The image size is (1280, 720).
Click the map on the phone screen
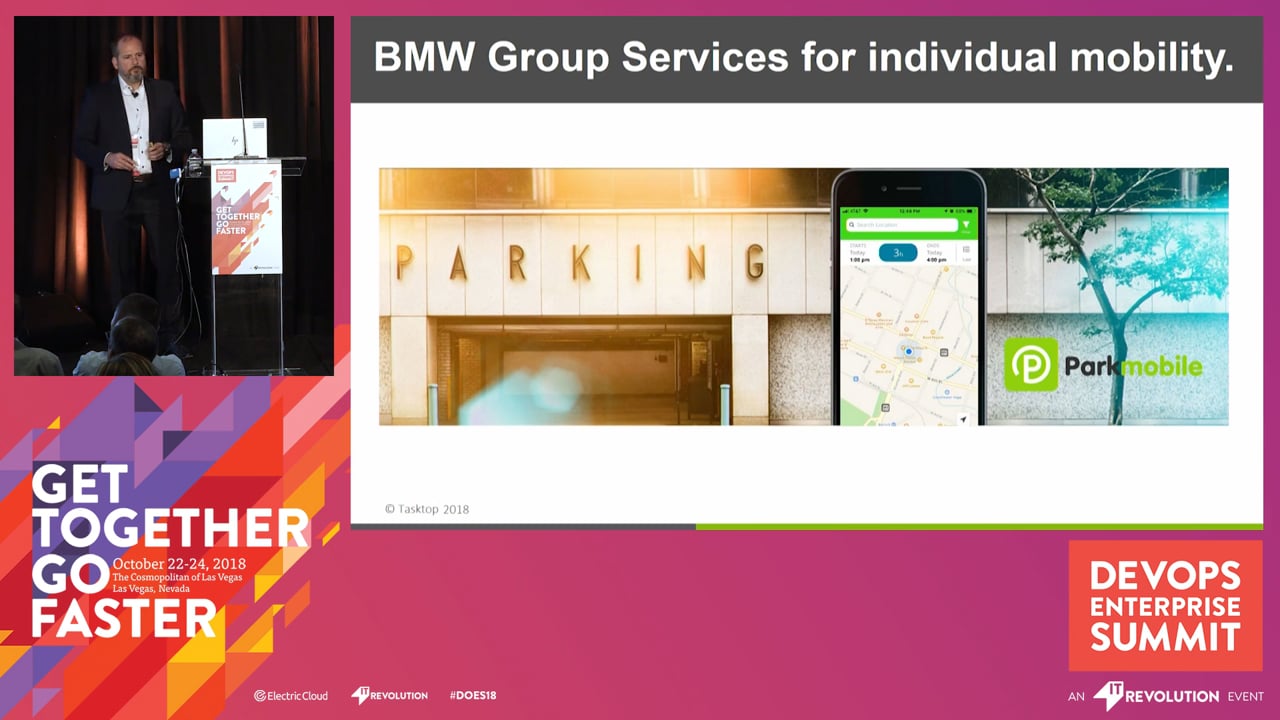(909, 345)
